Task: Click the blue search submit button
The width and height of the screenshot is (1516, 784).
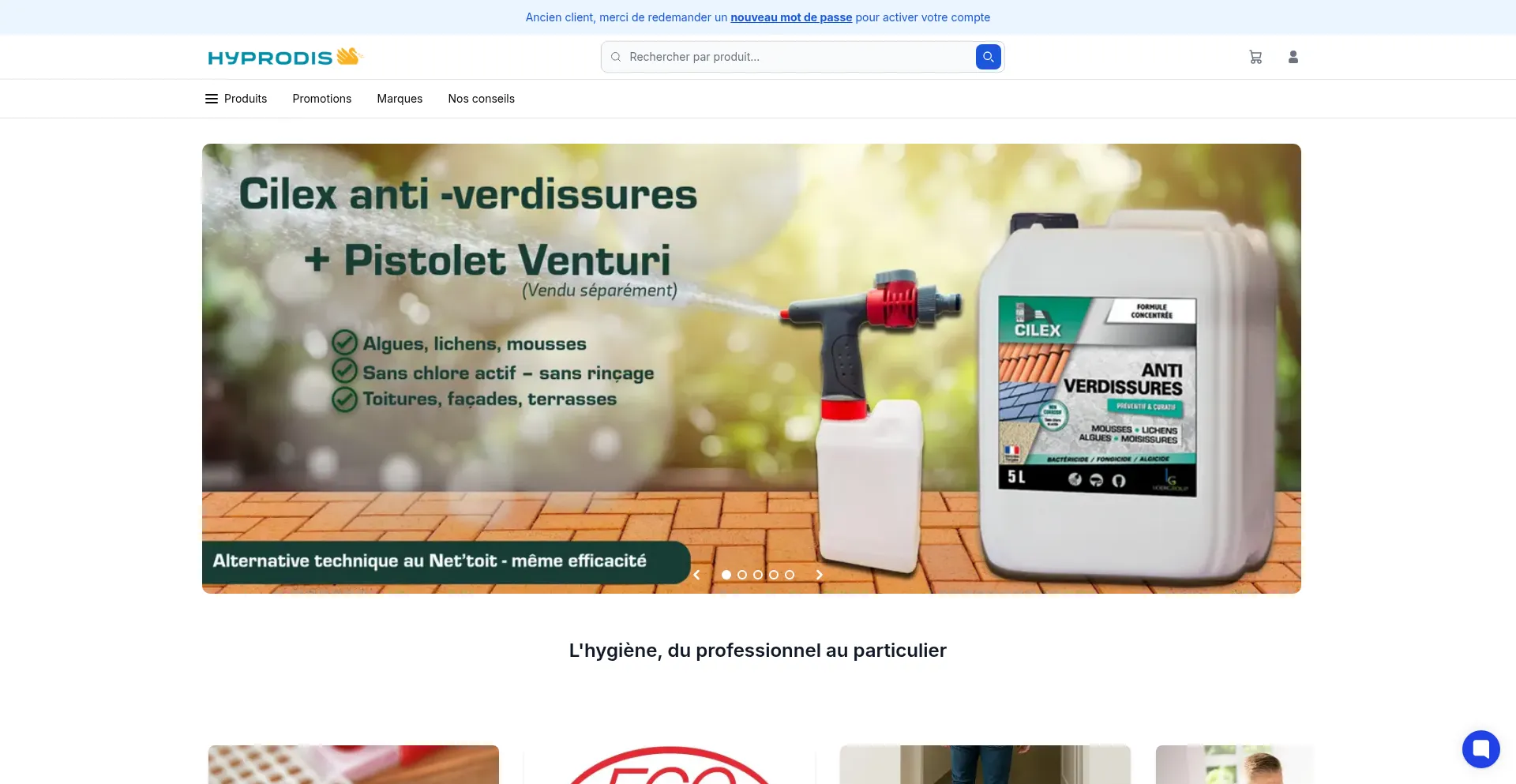Action: [x=988, y=57]
